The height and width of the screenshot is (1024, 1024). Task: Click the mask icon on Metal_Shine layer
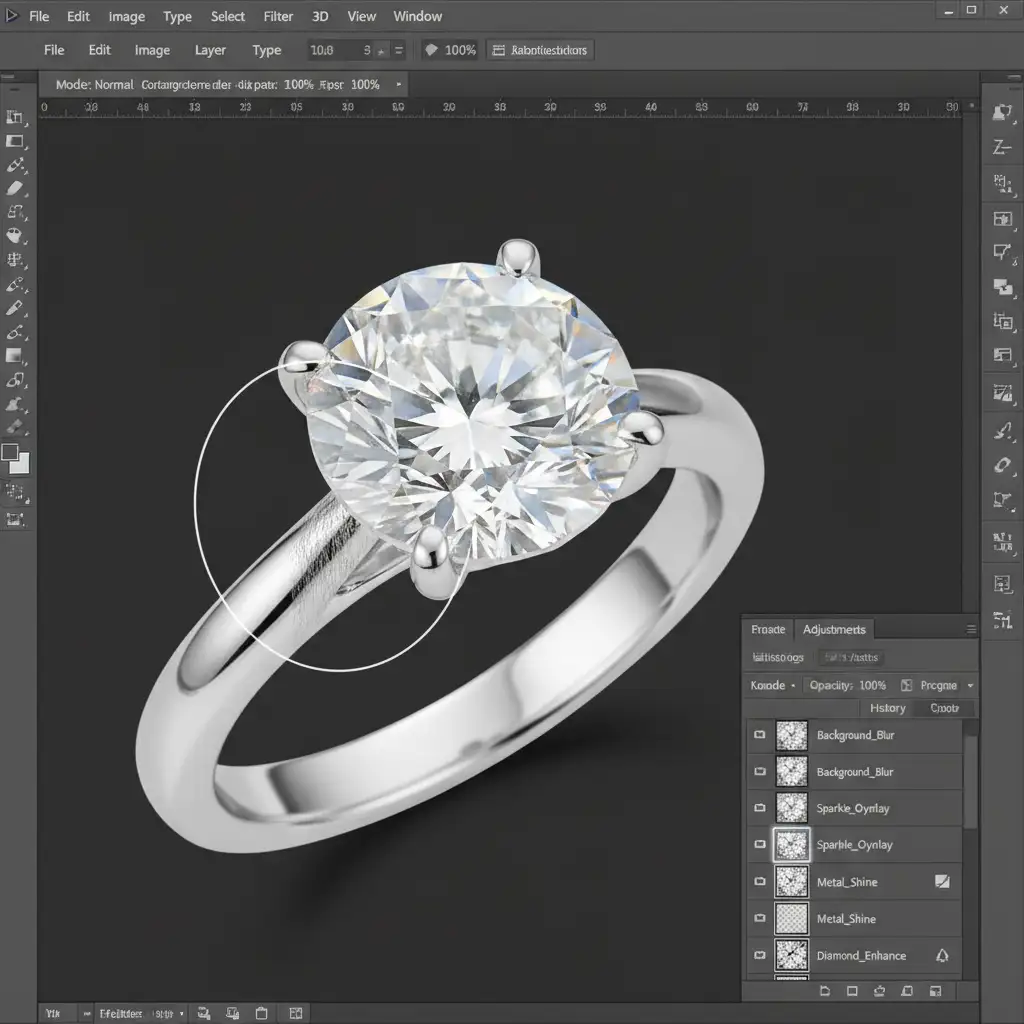point(941,882)
